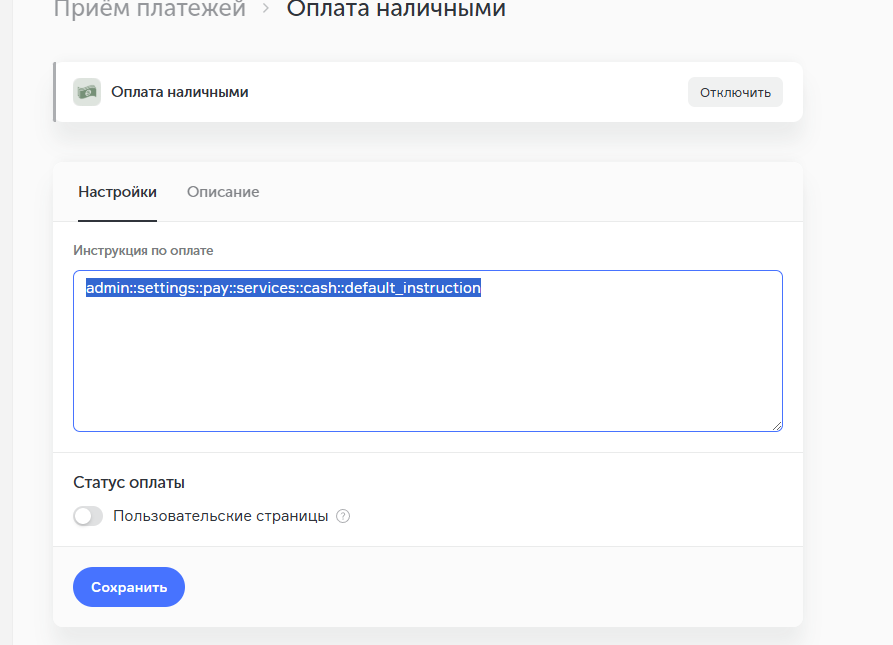This screenshot has height=645, width=893.
Task: Click the textarea resize handle in its corner
Action: (776, 425)
